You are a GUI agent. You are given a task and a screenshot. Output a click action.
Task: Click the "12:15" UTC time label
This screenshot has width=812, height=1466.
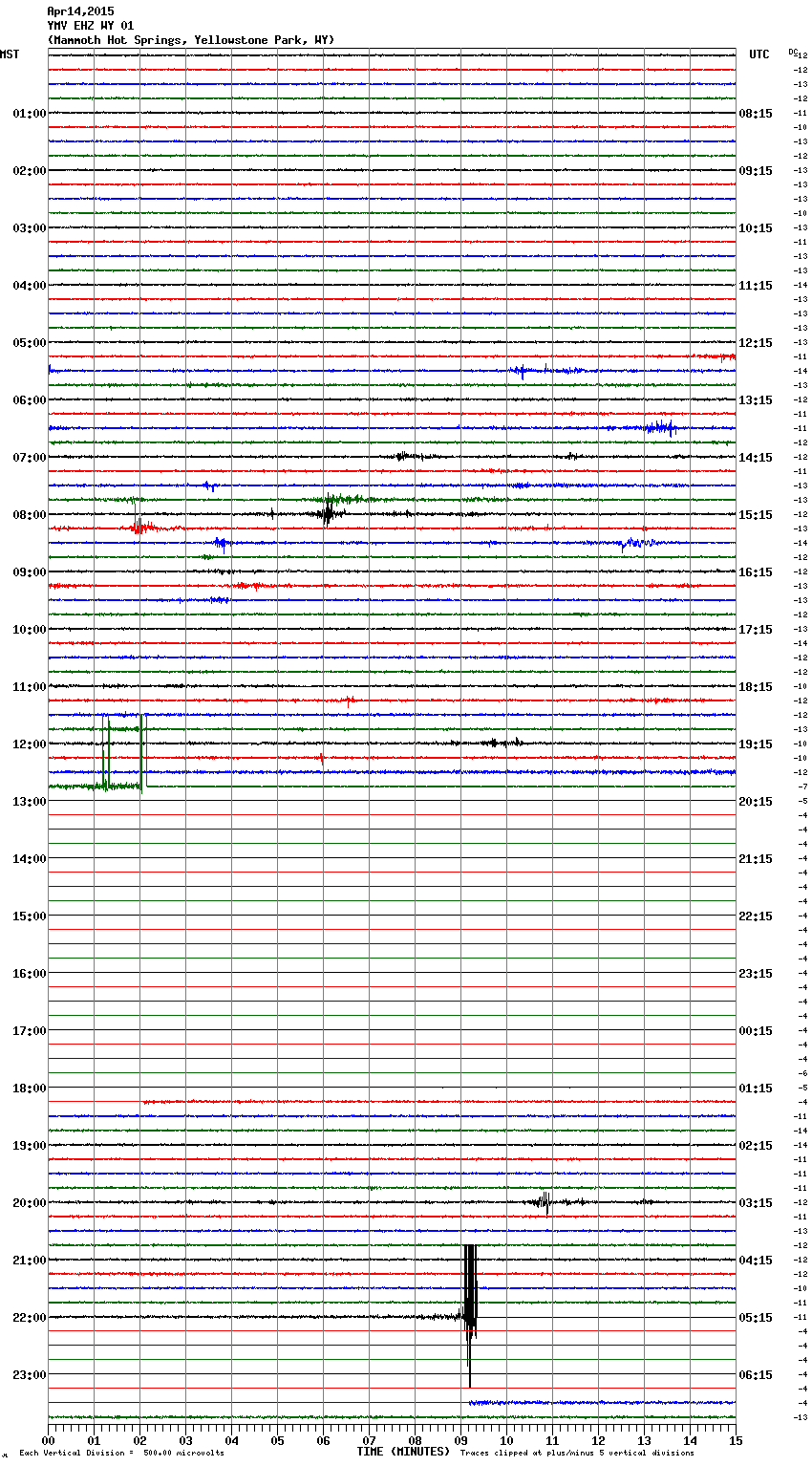coord(756,343)
